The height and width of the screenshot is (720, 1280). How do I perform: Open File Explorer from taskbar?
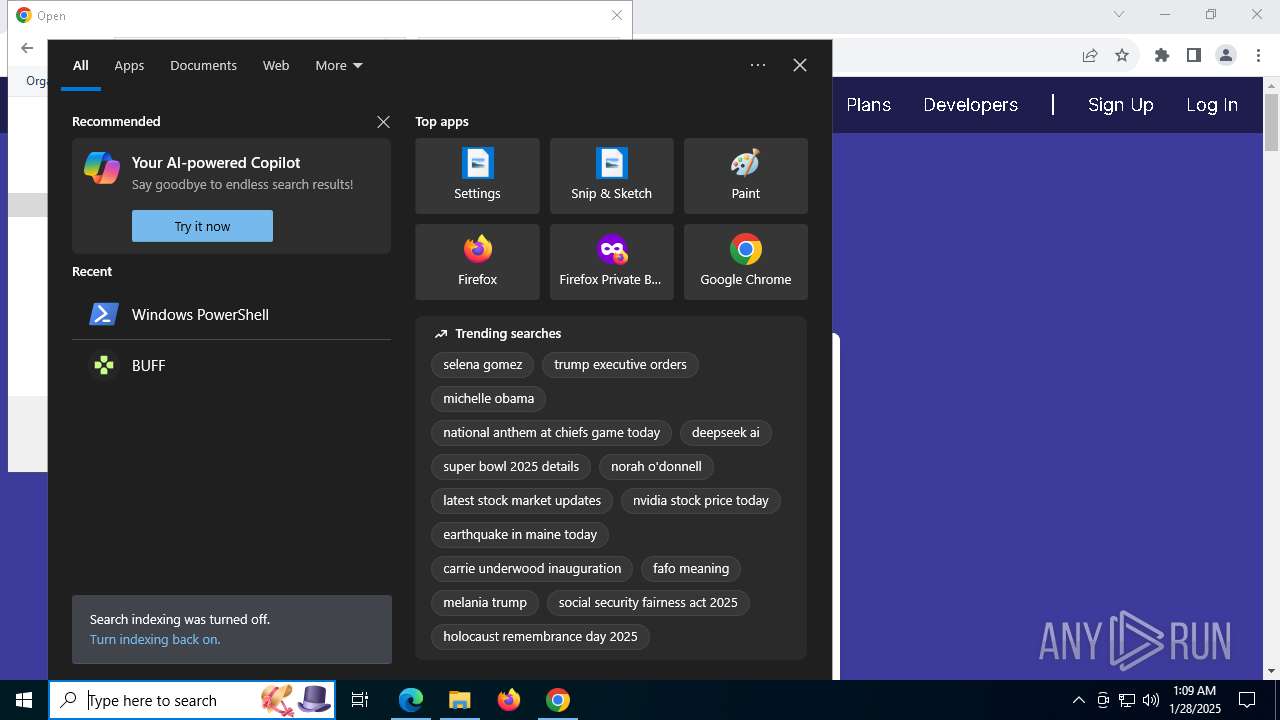460,700
